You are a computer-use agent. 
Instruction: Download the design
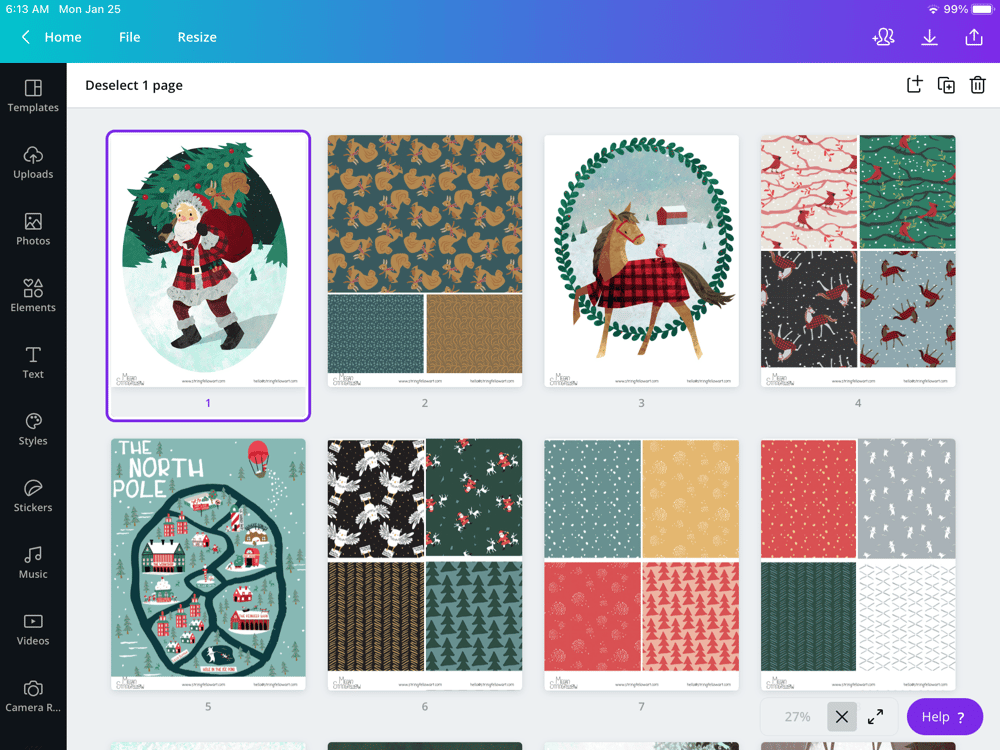(929, 36)
